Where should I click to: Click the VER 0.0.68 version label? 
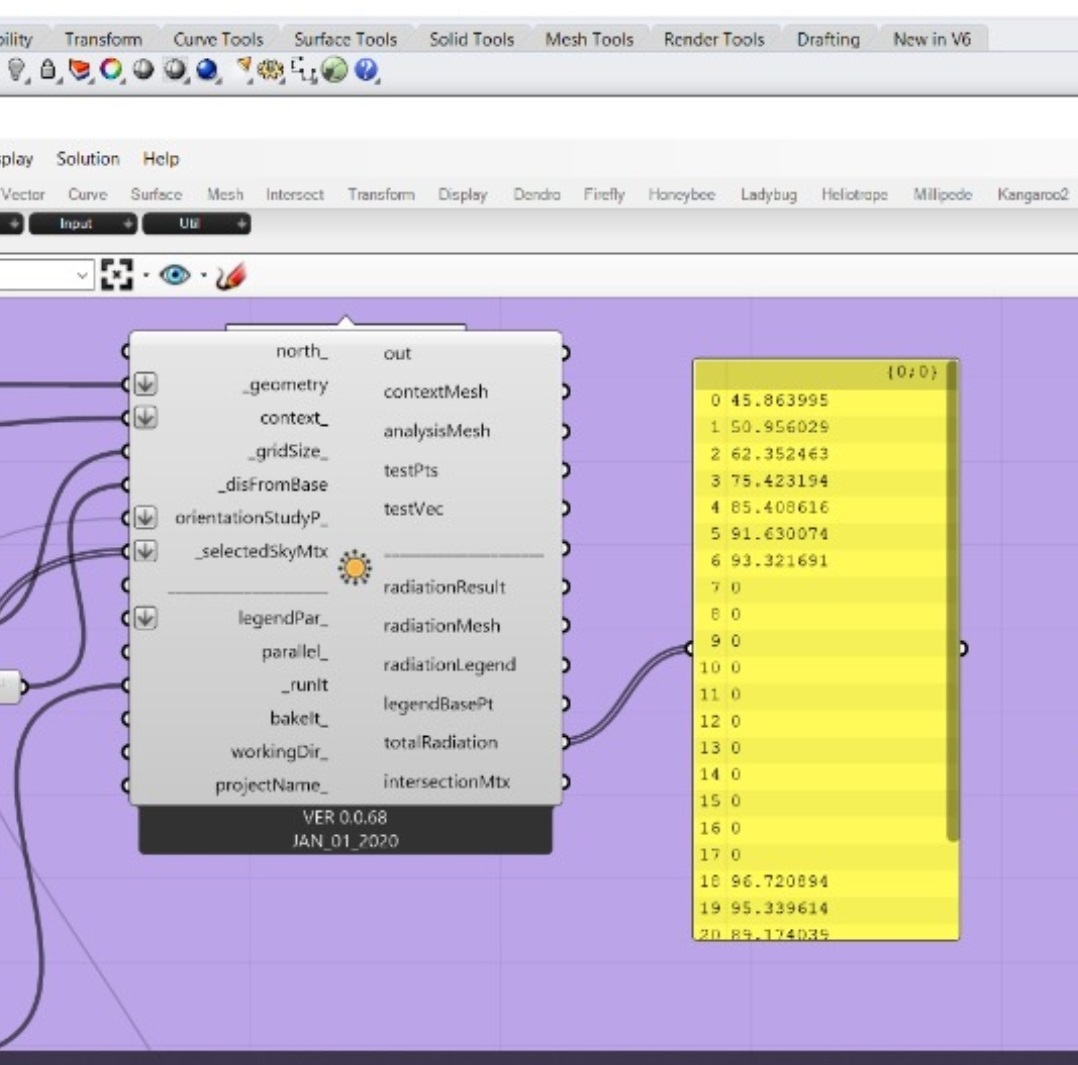point(345,817)
